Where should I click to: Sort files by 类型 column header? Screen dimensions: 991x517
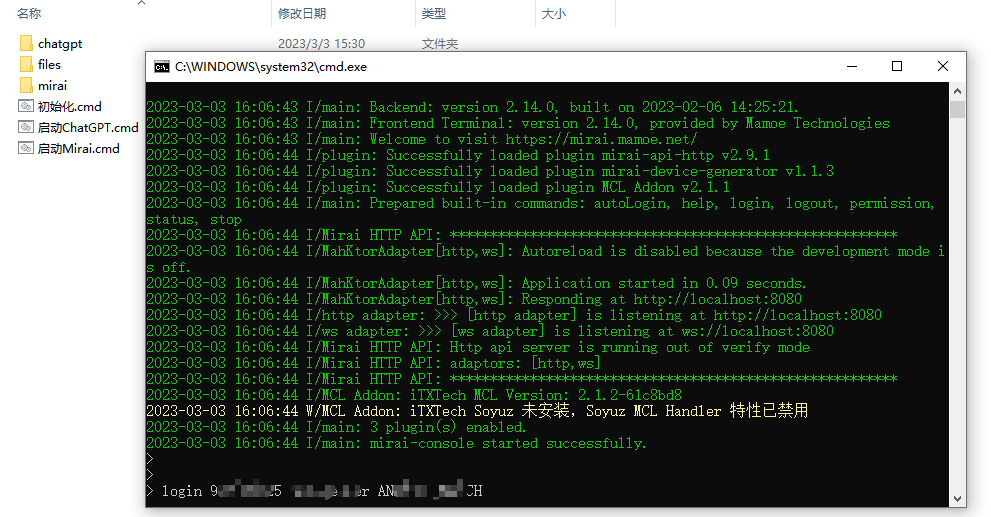(x=434, y=13)
